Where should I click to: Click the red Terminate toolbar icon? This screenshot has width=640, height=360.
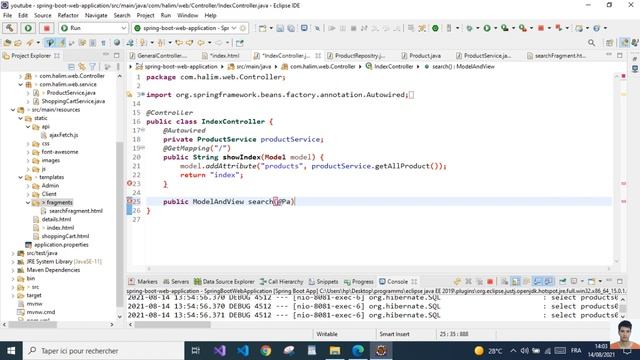(541, 28)
